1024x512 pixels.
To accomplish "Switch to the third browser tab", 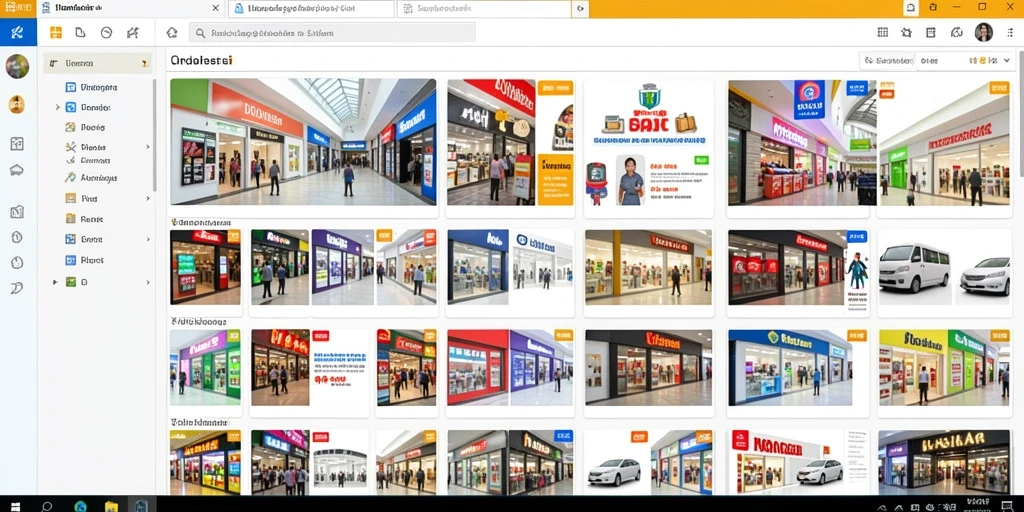I will [x=484, y=8].
